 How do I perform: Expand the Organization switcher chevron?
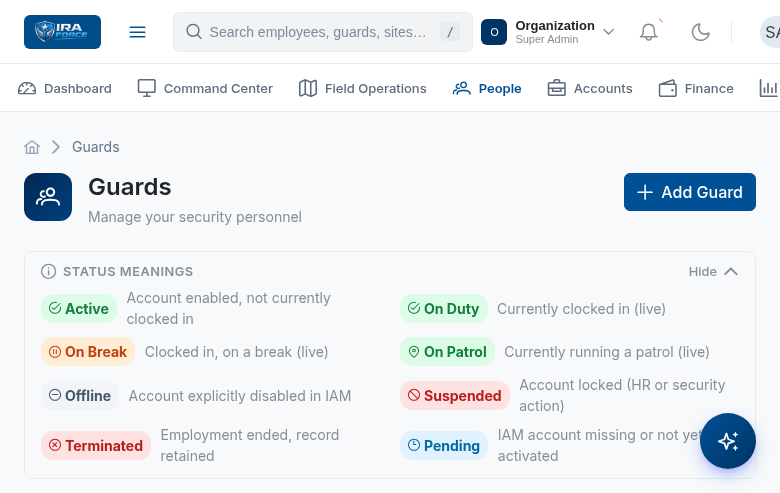608,32
